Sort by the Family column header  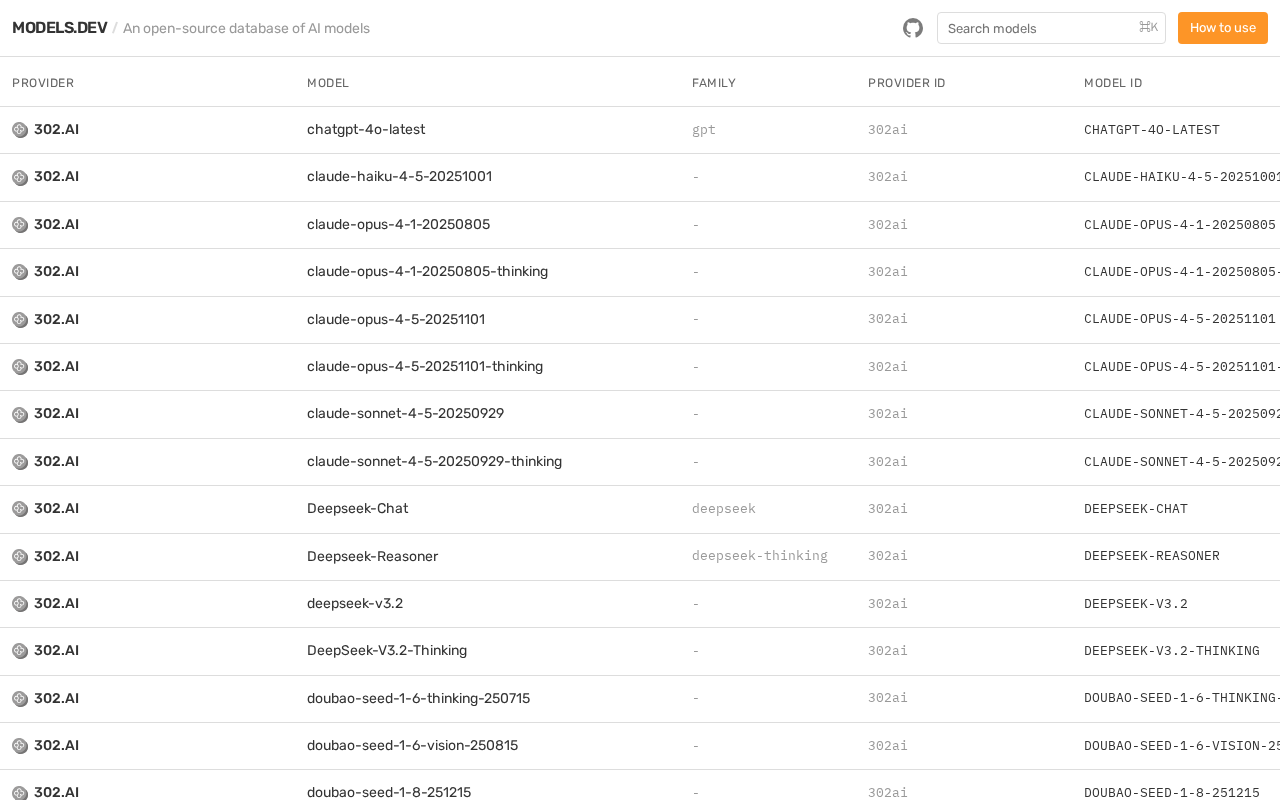pyautogui.click(x=714, y=83)
